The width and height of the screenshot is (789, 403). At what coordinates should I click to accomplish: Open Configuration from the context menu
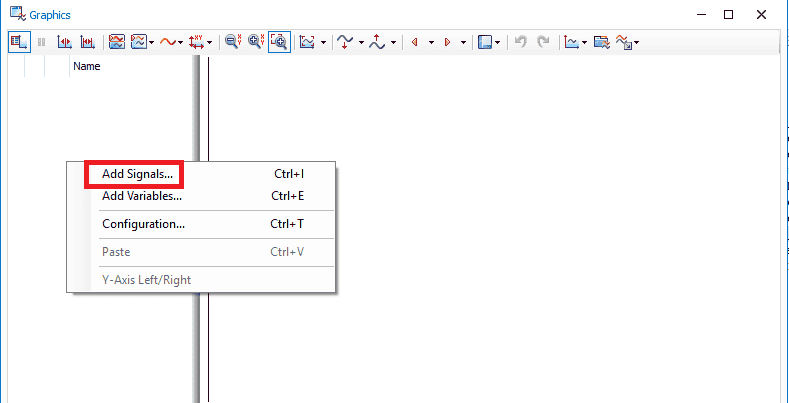pos(143,224)
